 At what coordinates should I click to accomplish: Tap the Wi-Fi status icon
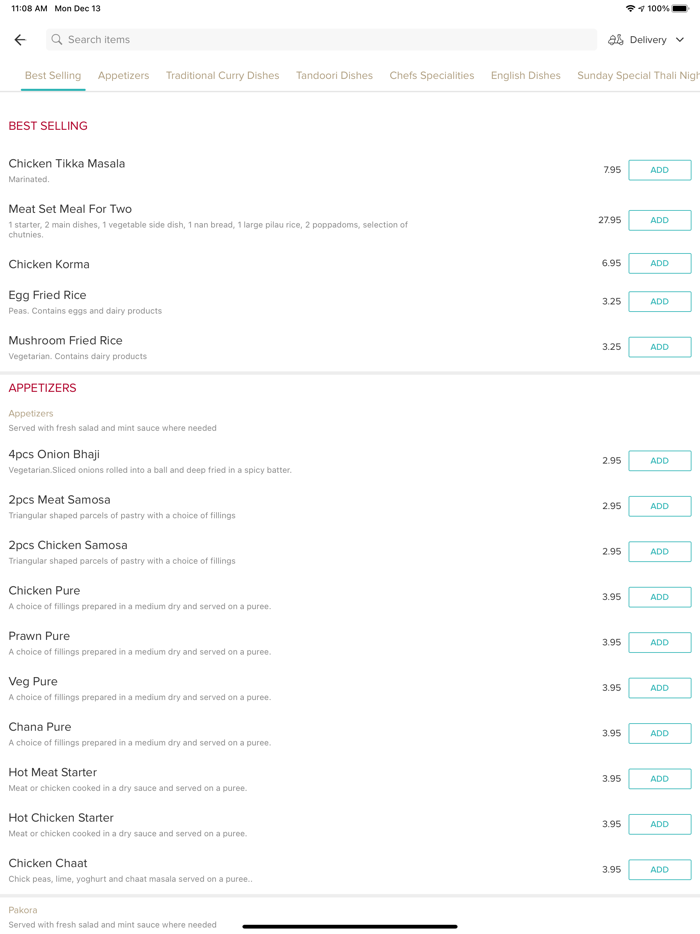tap(630, 9)
